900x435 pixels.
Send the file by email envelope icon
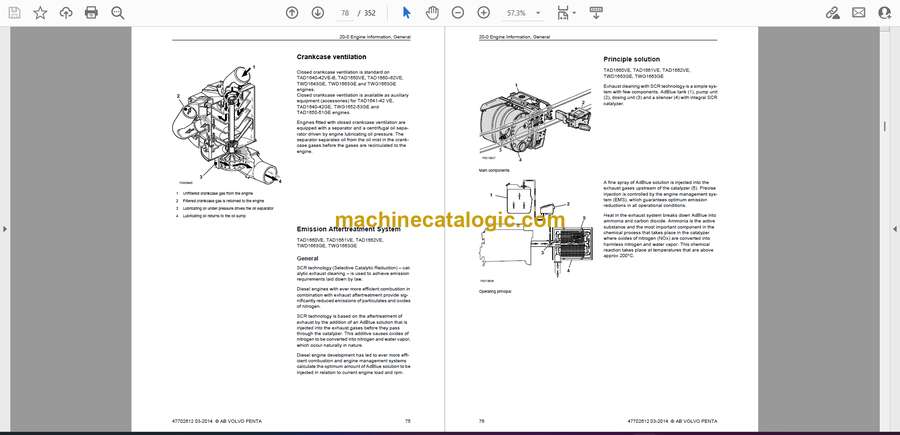tap(859, 13)
